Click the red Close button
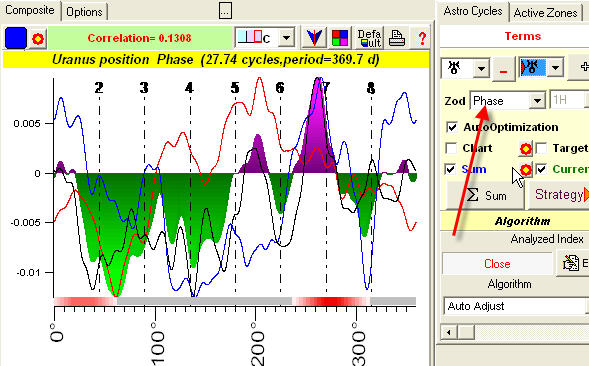Screen dimensions: 589x366 point(497,264)
